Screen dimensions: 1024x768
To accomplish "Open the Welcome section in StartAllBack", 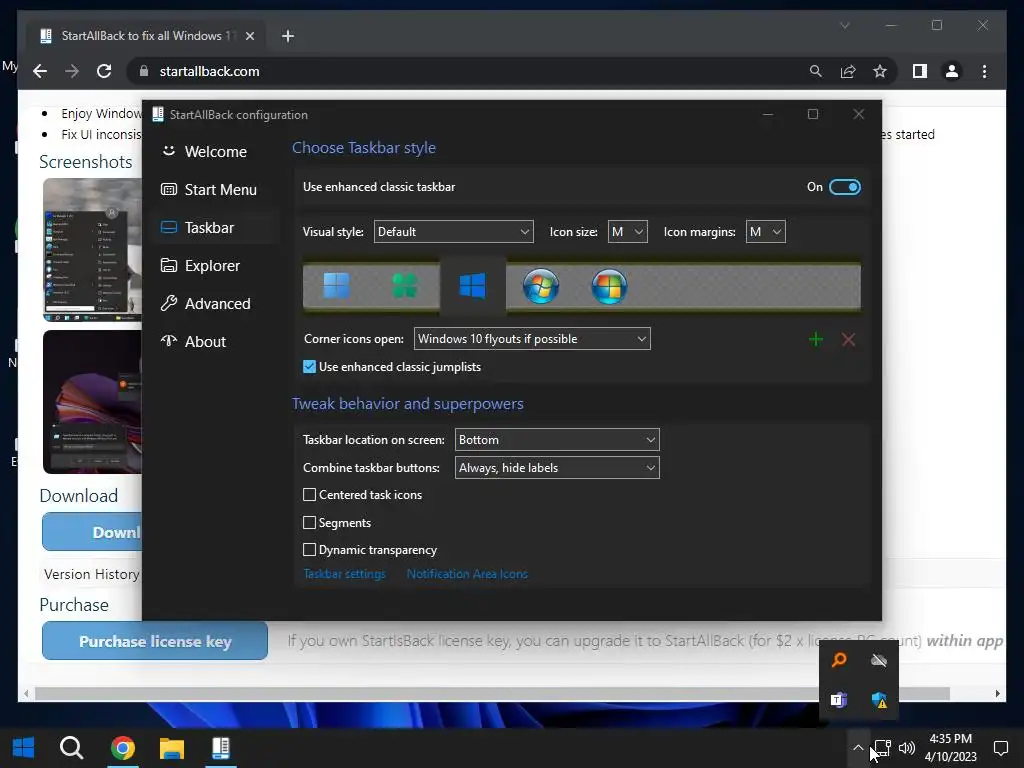I will 214,152.
